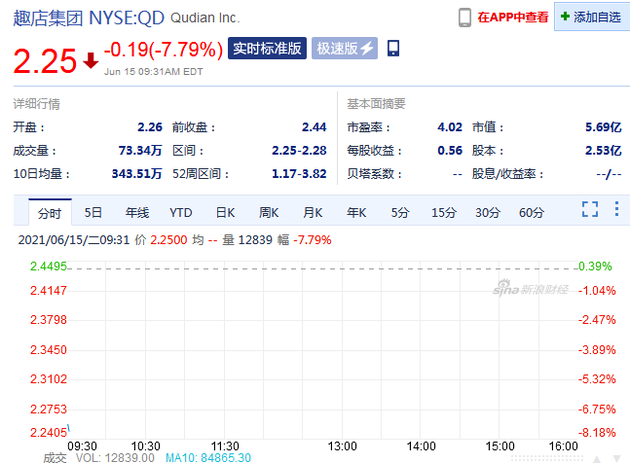Image resolution: width=630 pixels, height=463 pixels.
Task: Switch to 实时标准版 mode
Action: (x=267, y=48)
